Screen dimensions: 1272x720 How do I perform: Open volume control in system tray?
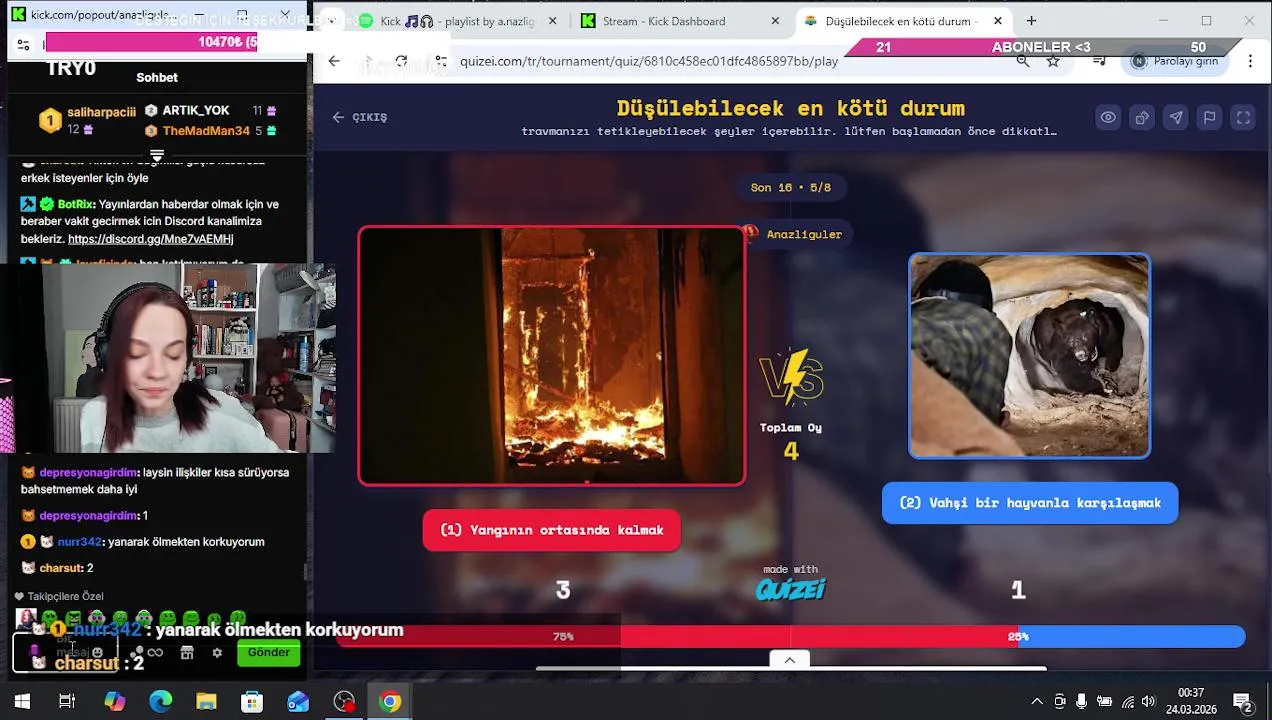coord(1148,702)
